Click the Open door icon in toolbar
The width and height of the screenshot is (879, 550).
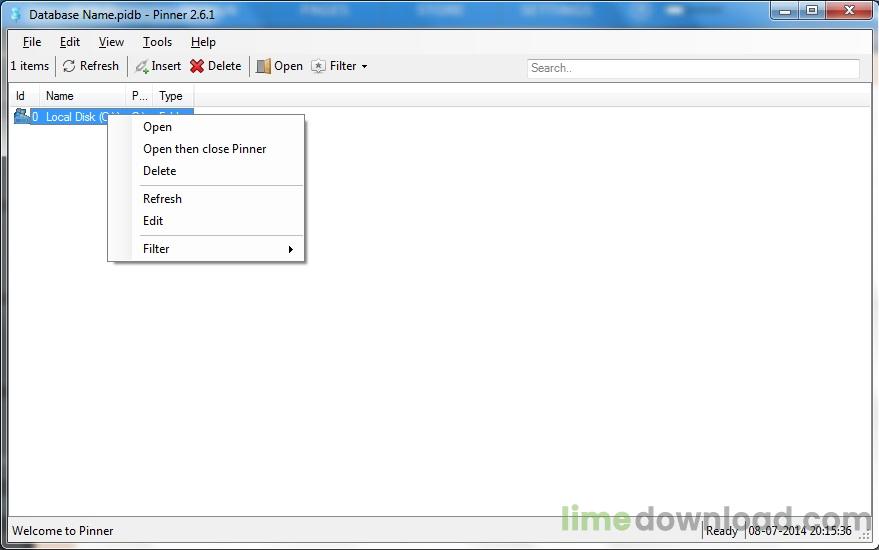(x=263, y=66)
